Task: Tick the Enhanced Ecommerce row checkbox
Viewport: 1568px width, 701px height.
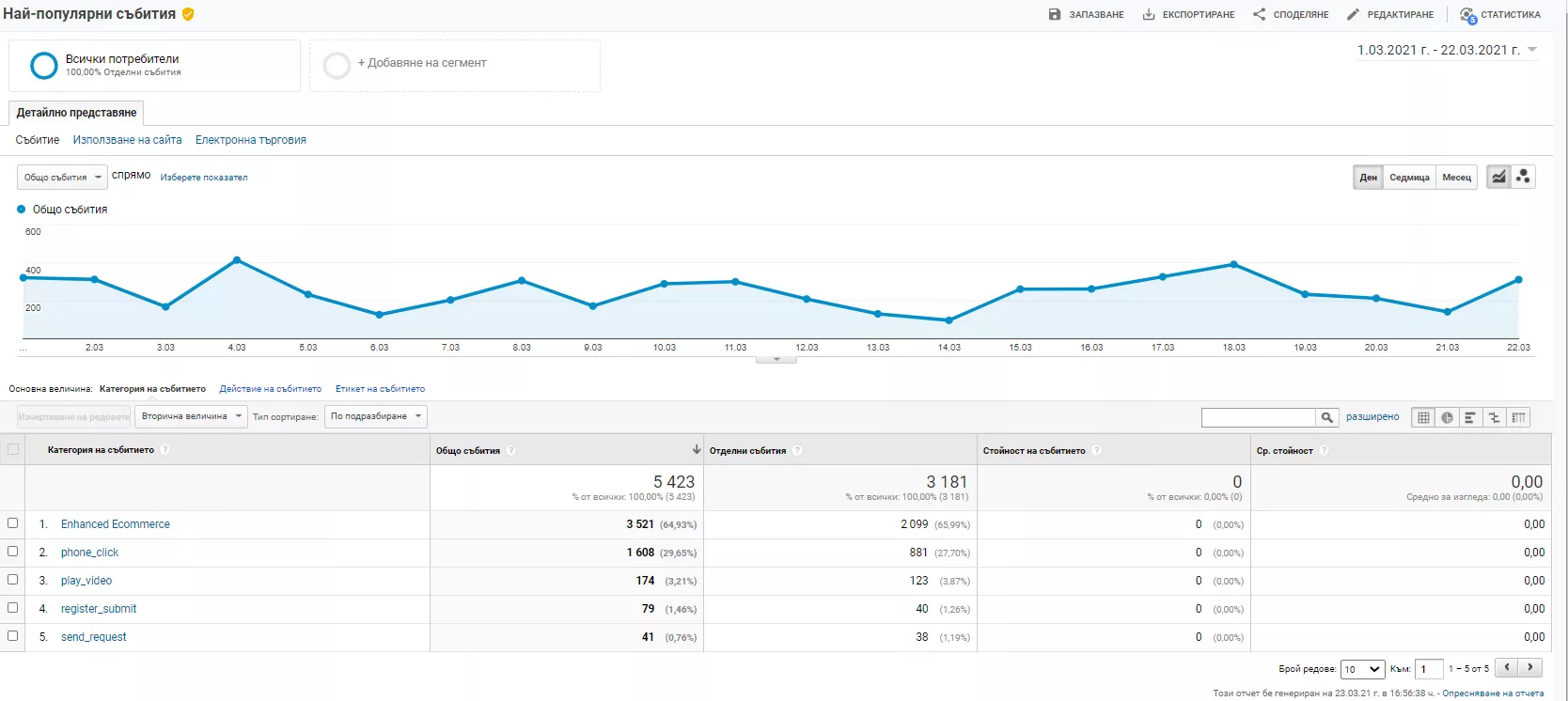Action: tap(12, 523)
